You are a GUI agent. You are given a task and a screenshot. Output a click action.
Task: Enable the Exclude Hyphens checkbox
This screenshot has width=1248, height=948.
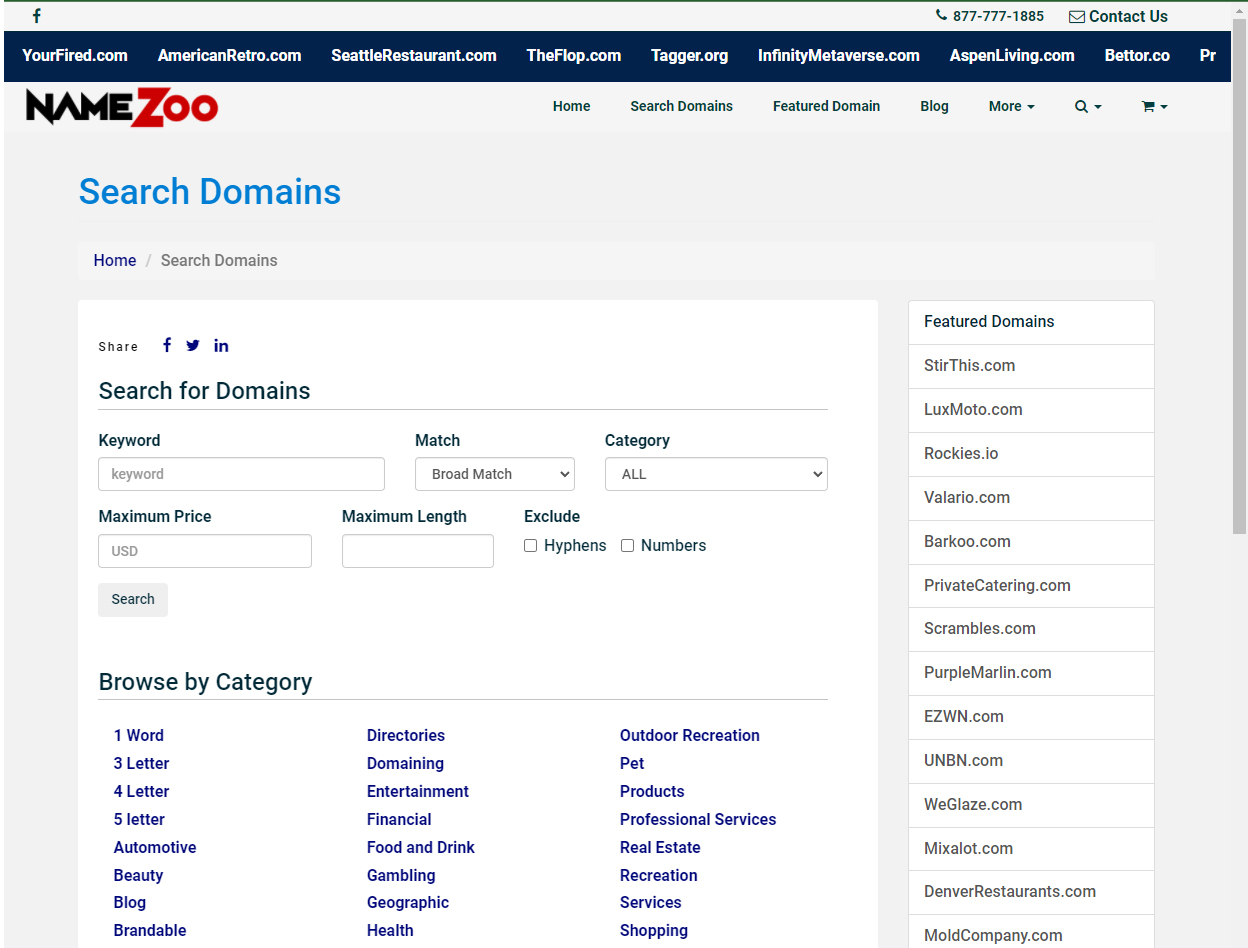tap(531, 546)
